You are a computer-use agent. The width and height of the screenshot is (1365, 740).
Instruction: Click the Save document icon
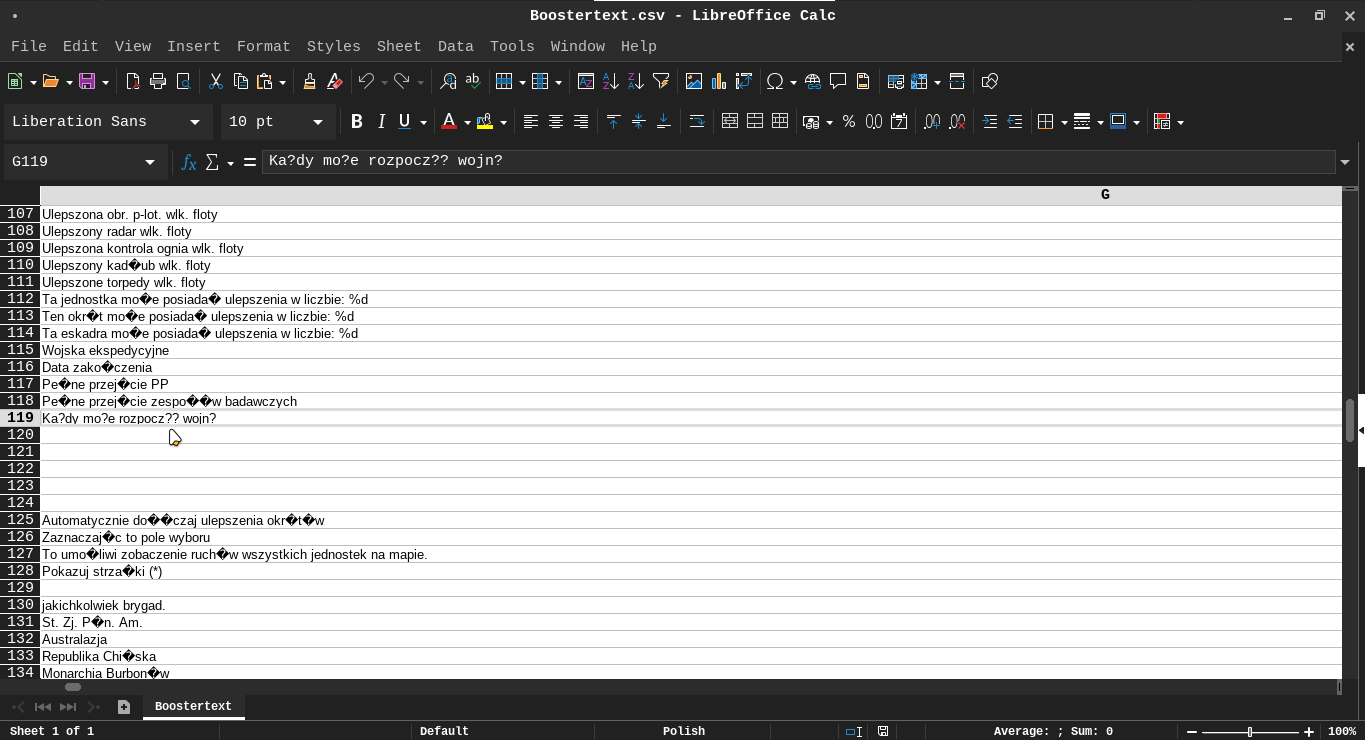[87, 82]
